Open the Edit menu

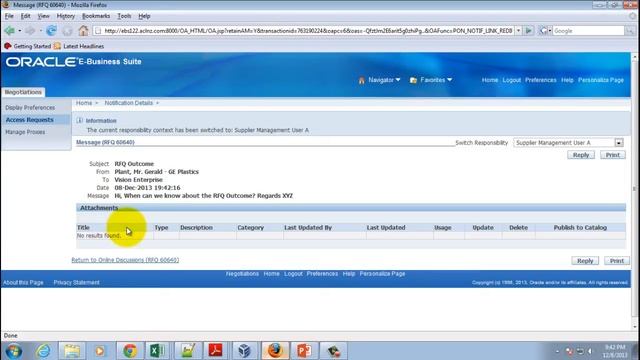click(25, 16)
